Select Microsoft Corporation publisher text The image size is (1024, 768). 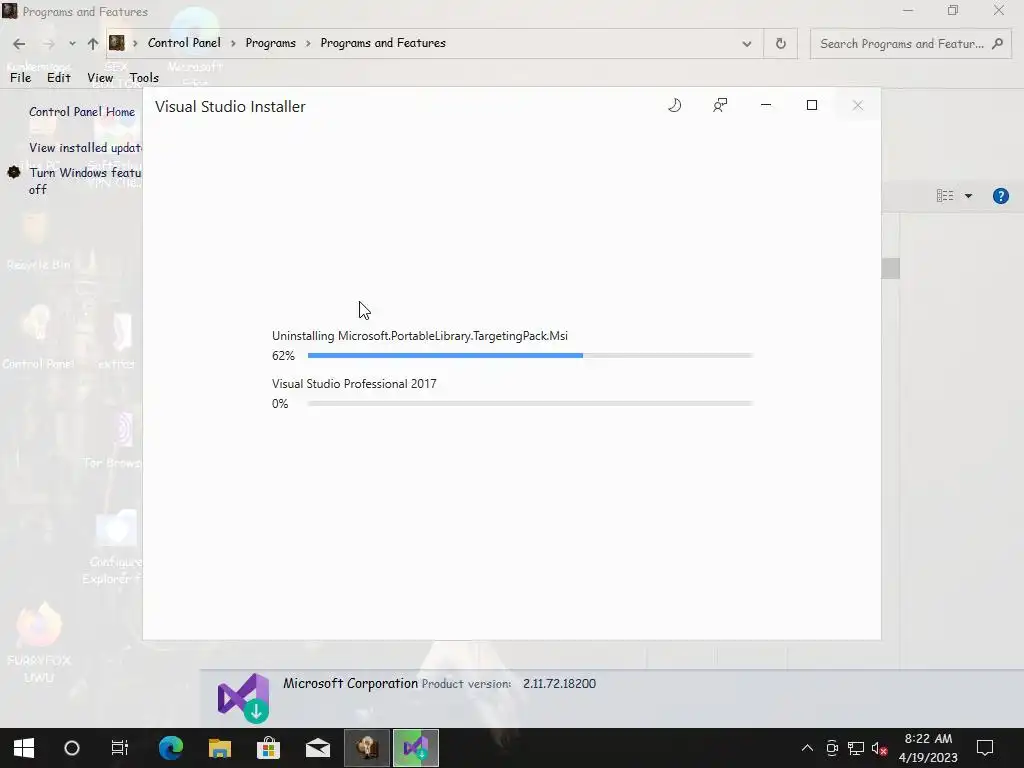pyautogui.click(x=350, y=683)
